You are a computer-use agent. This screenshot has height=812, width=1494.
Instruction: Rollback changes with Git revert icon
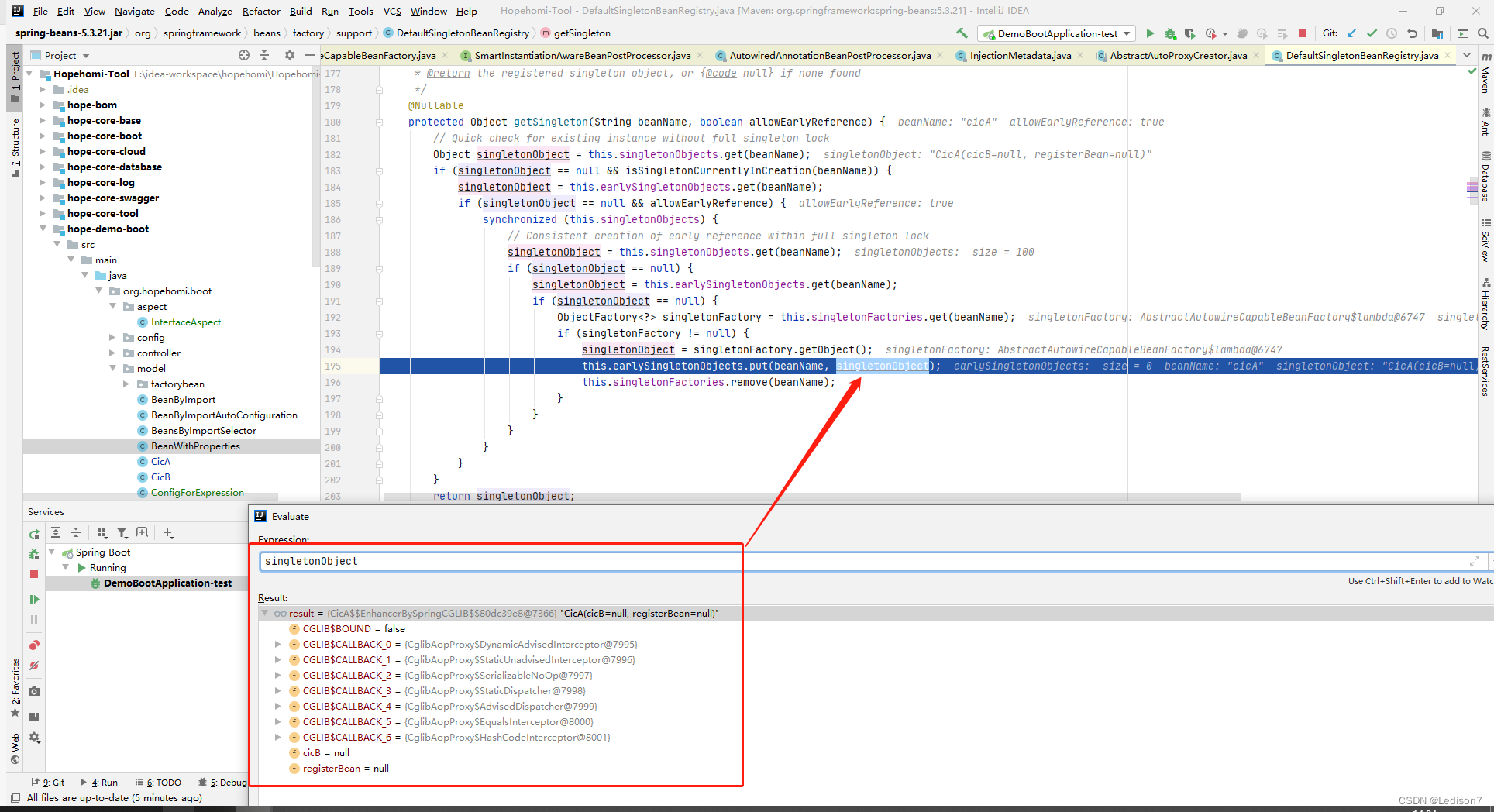tap(1412, 33)
